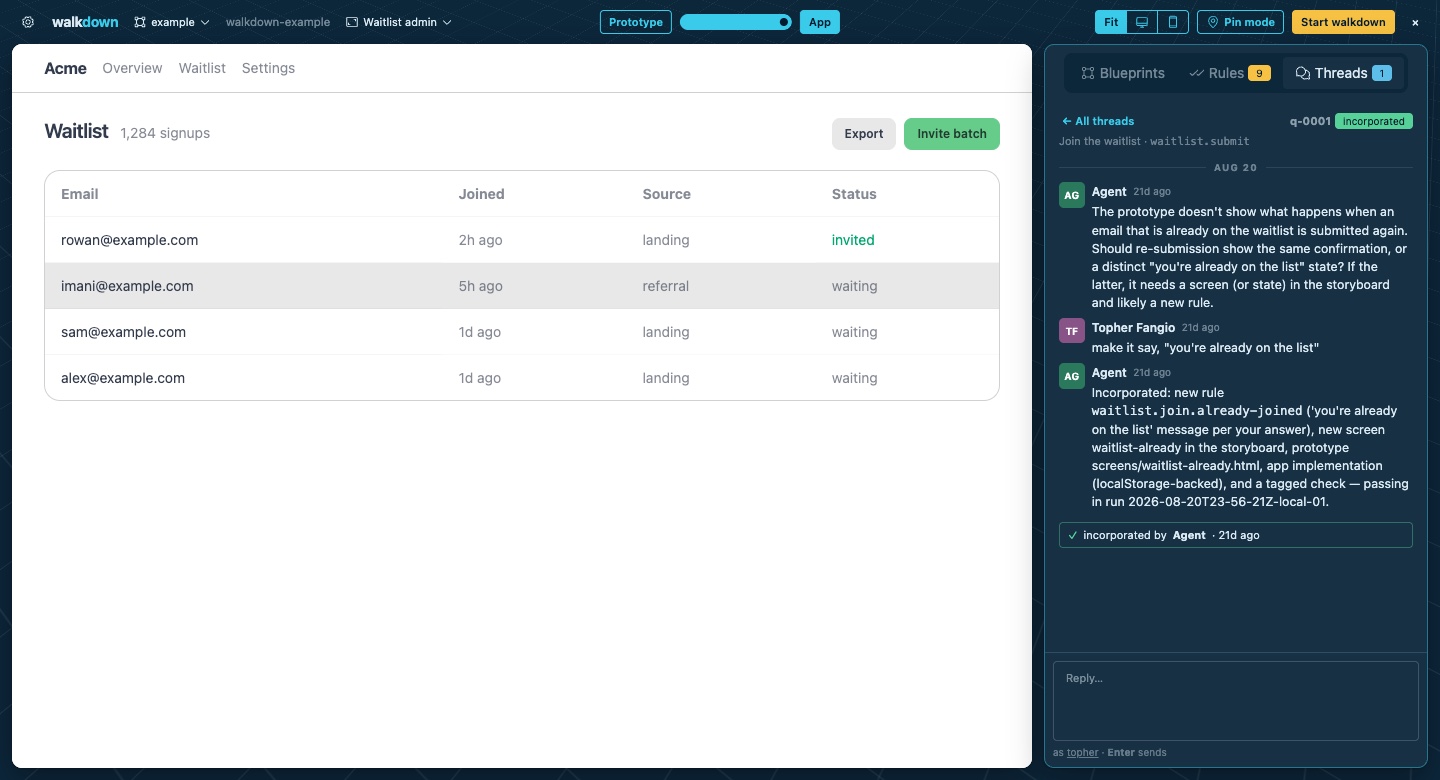Click the walkdown-example breadcrumb text
The height and width of the screenshot is (780, 1440).
[278, 22]
